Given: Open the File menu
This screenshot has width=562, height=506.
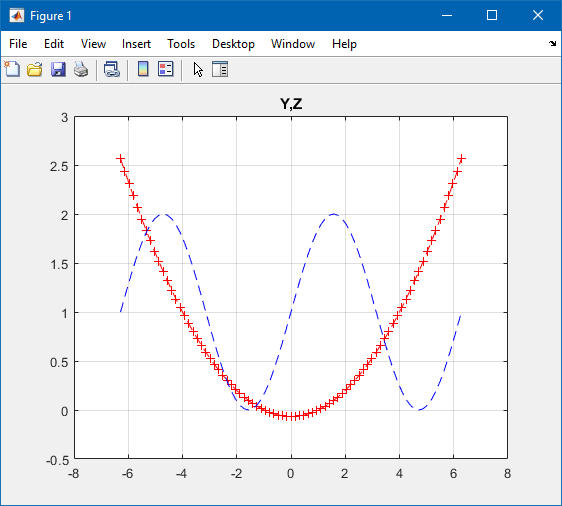Looking at the screenshot, I should tap(18, 44).
